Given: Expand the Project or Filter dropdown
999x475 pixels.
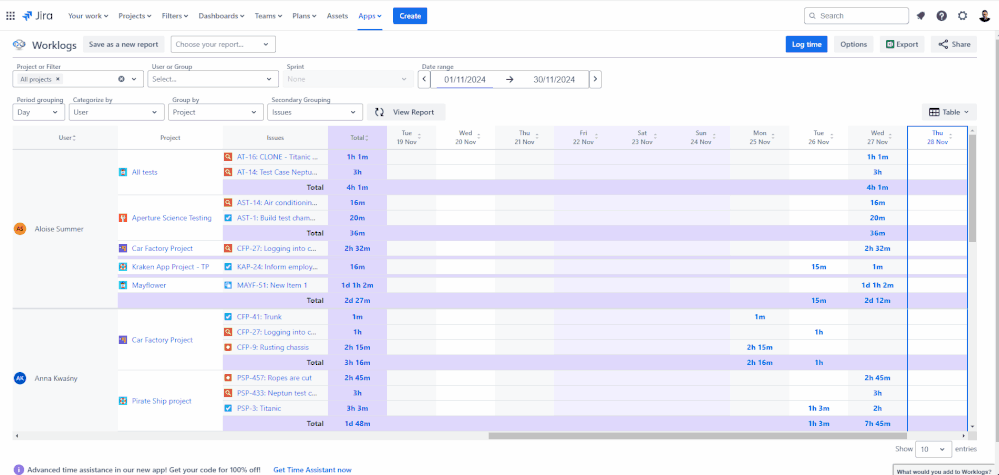Looking at the screenshot, I should click(134, 79).
